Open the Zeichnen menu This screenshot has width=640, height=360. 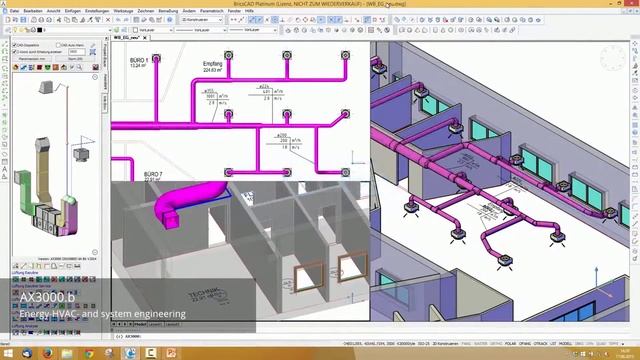coord(146,11)
